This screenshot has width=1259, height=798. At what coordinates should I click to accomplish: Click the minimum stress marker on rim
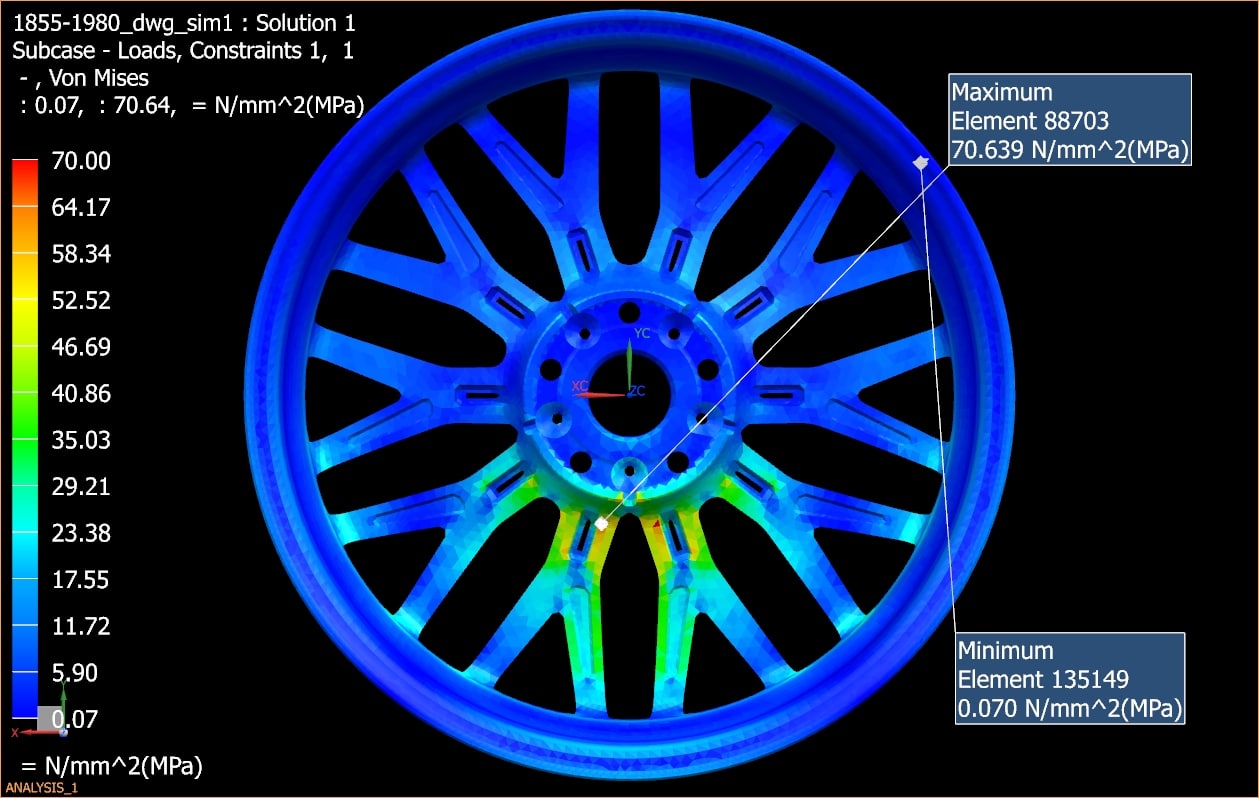click(x=921, y=162)
